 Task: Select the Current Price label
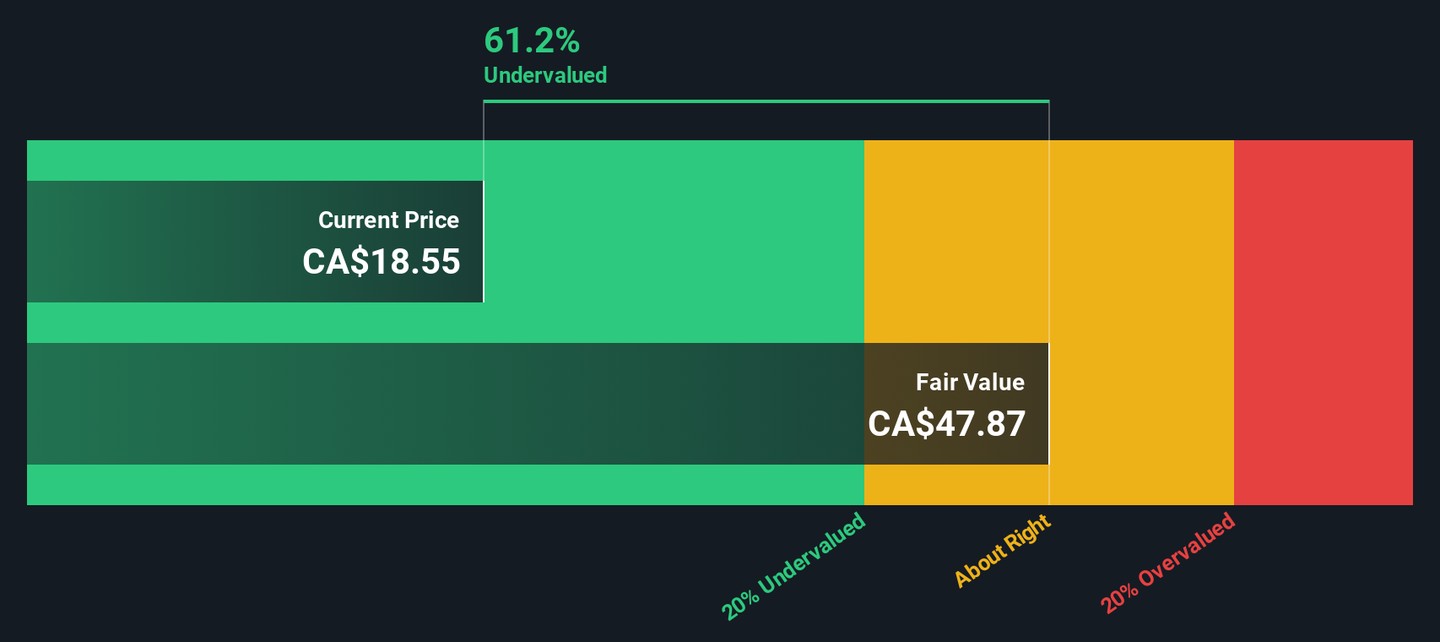(388, 220)
